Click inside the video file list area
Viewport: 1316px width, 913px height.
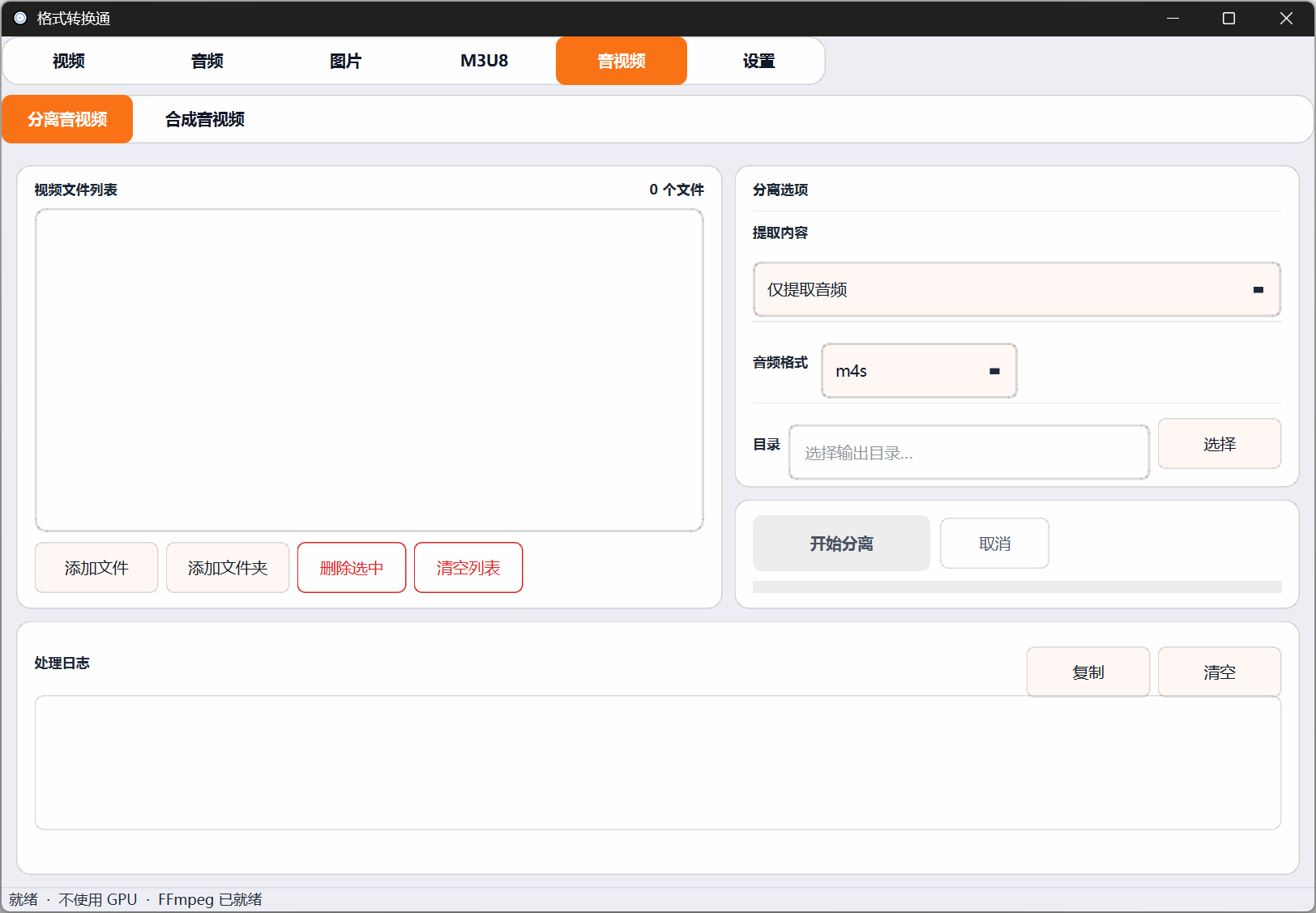click(x=370, y=370)
